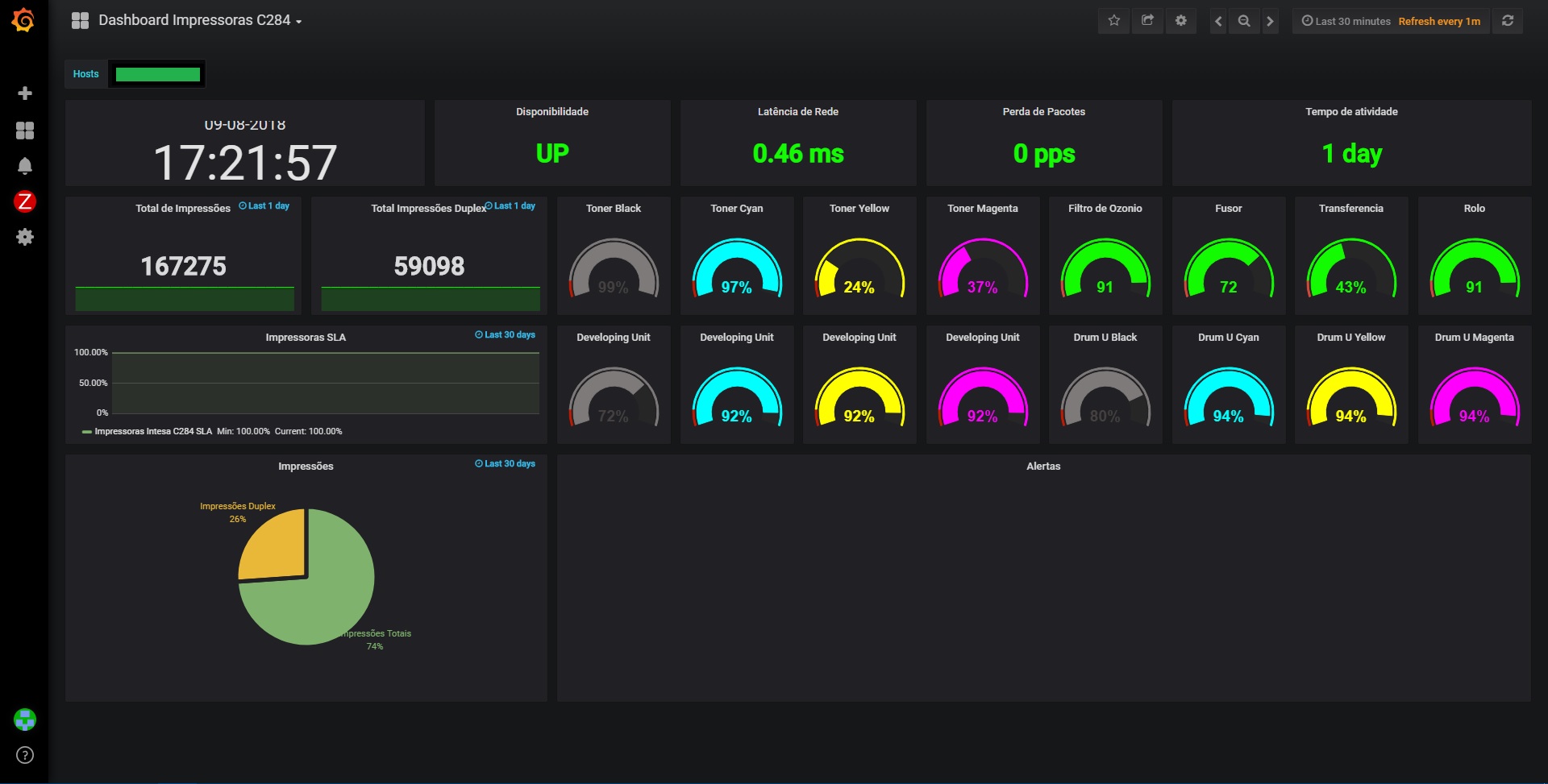
Task: Click the Transferencia 43% gauge
Action: point(1351,269)
